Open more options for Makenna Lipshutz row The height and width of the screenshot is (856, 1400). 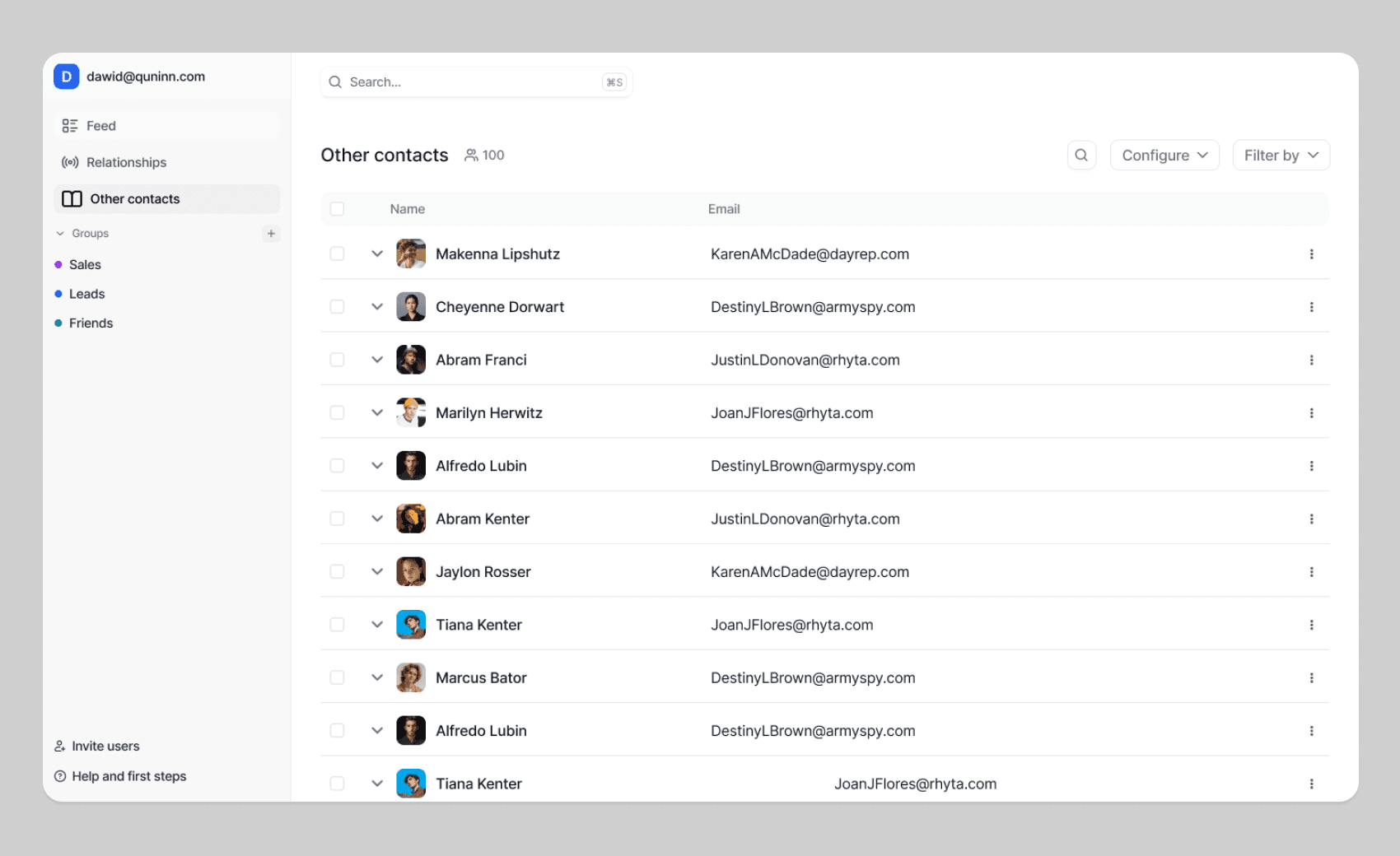[x=1311, y=254]
